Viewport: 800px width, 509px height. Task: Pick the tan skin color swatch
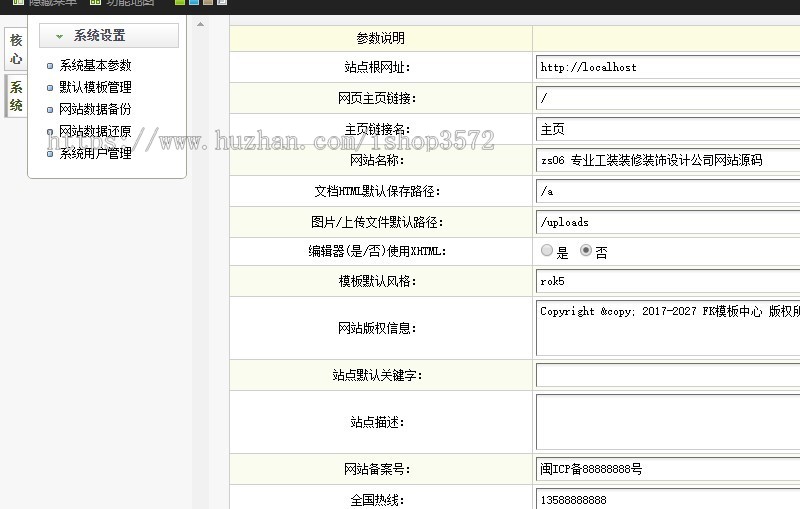(x=208, y=2)
